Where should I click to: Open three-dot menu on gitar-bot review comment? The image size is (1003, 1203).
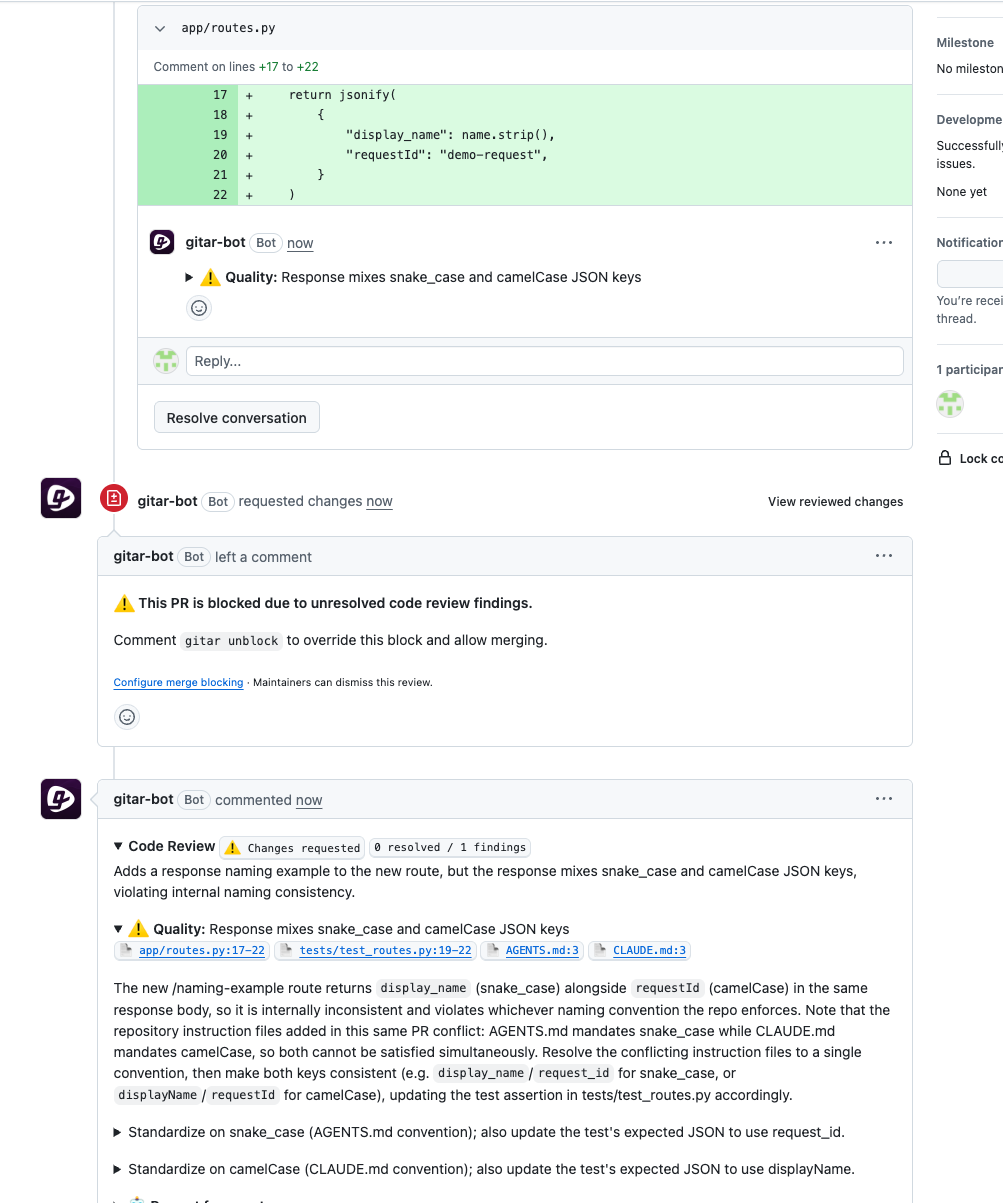click(883, 243)
